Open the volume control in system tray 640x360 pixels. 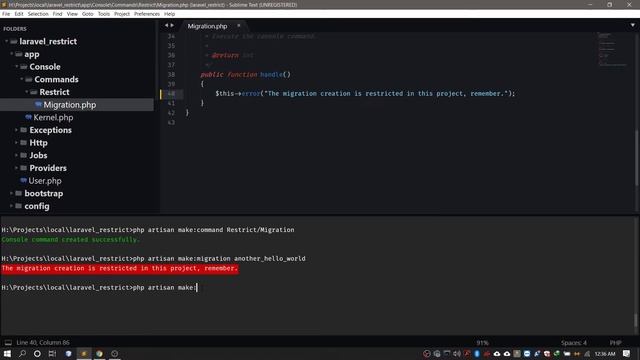click(457, 353)
